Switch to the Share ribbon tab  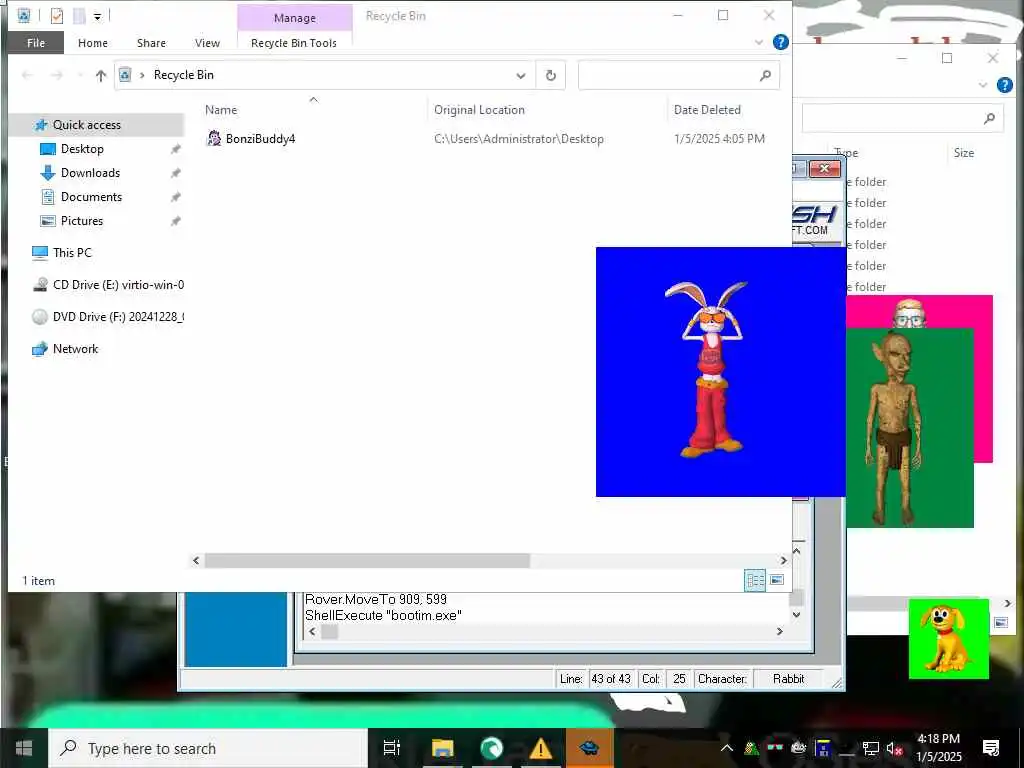click(151, 43)
